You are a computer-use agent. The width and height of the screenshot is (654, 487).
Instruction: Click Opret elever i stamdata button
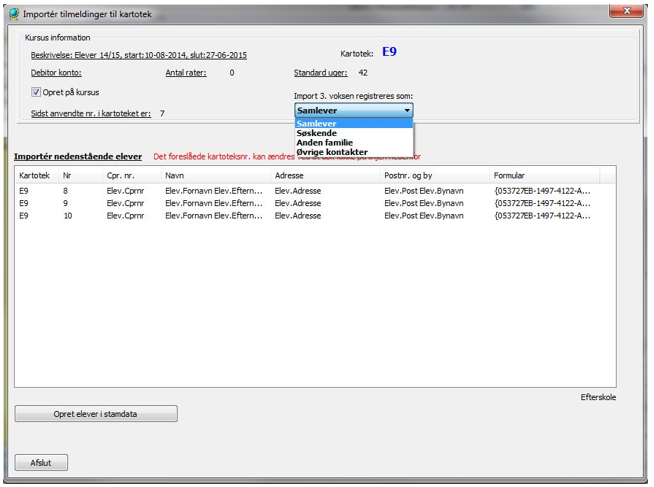[x=96, y=414]
